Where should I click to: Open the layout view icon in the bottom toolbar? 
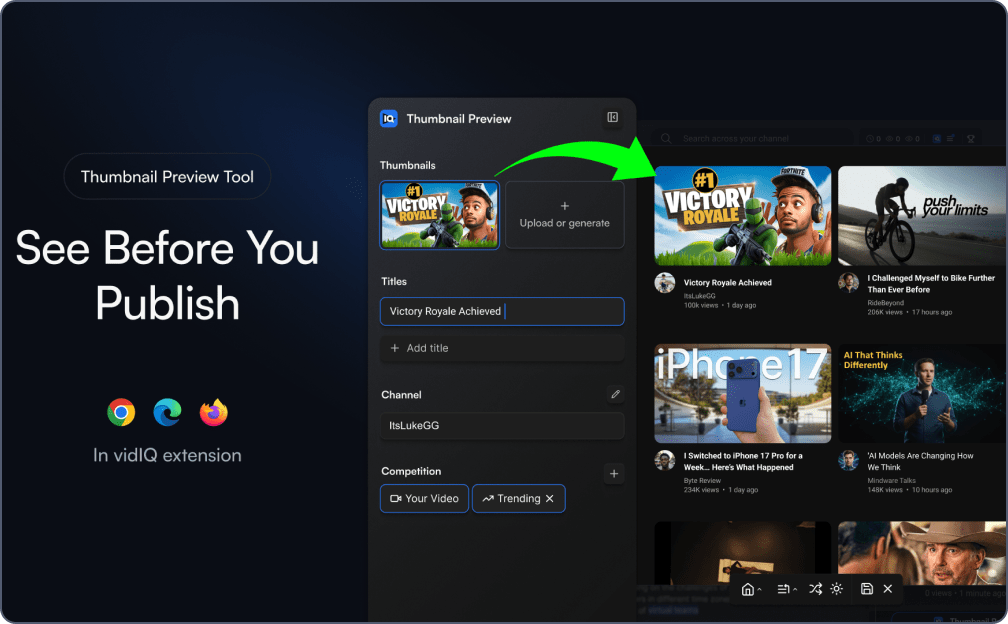pos(785,589)
